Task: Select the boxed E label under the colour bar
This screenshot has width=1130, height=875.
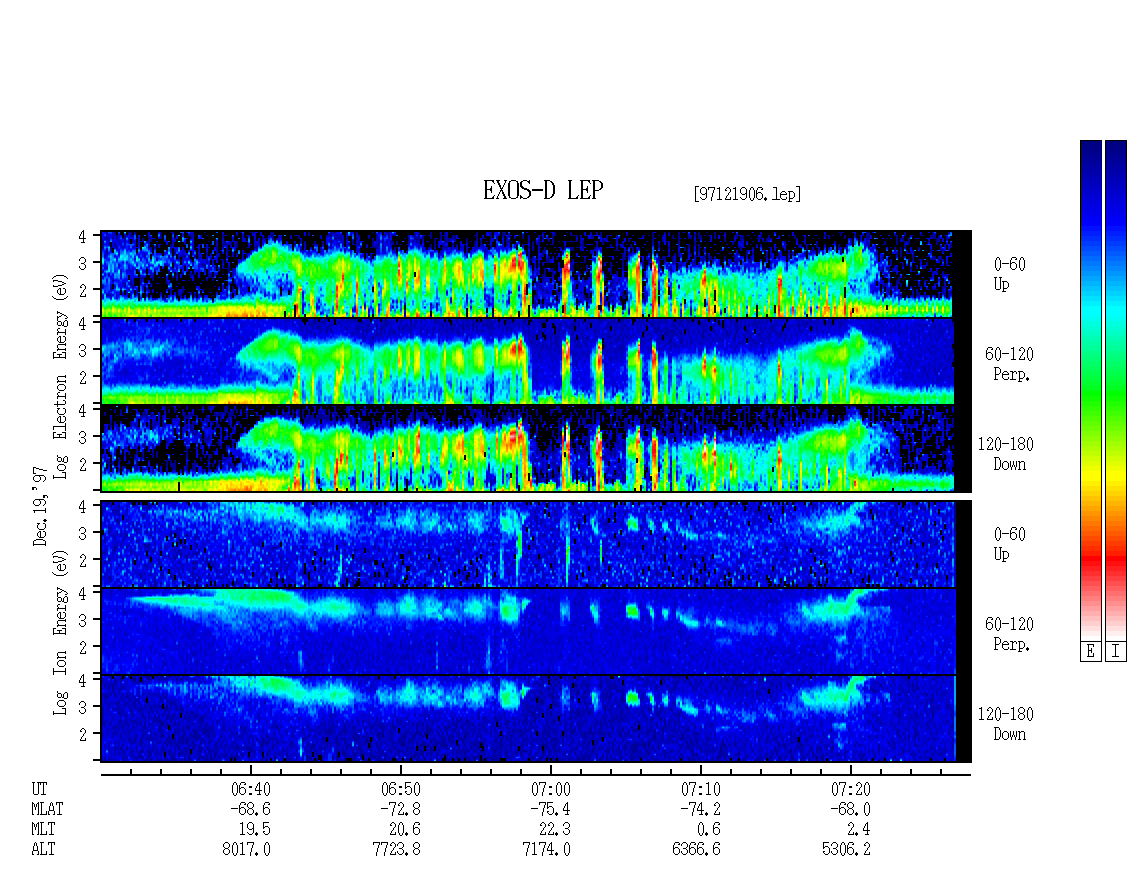Action: coord(1090,652)
